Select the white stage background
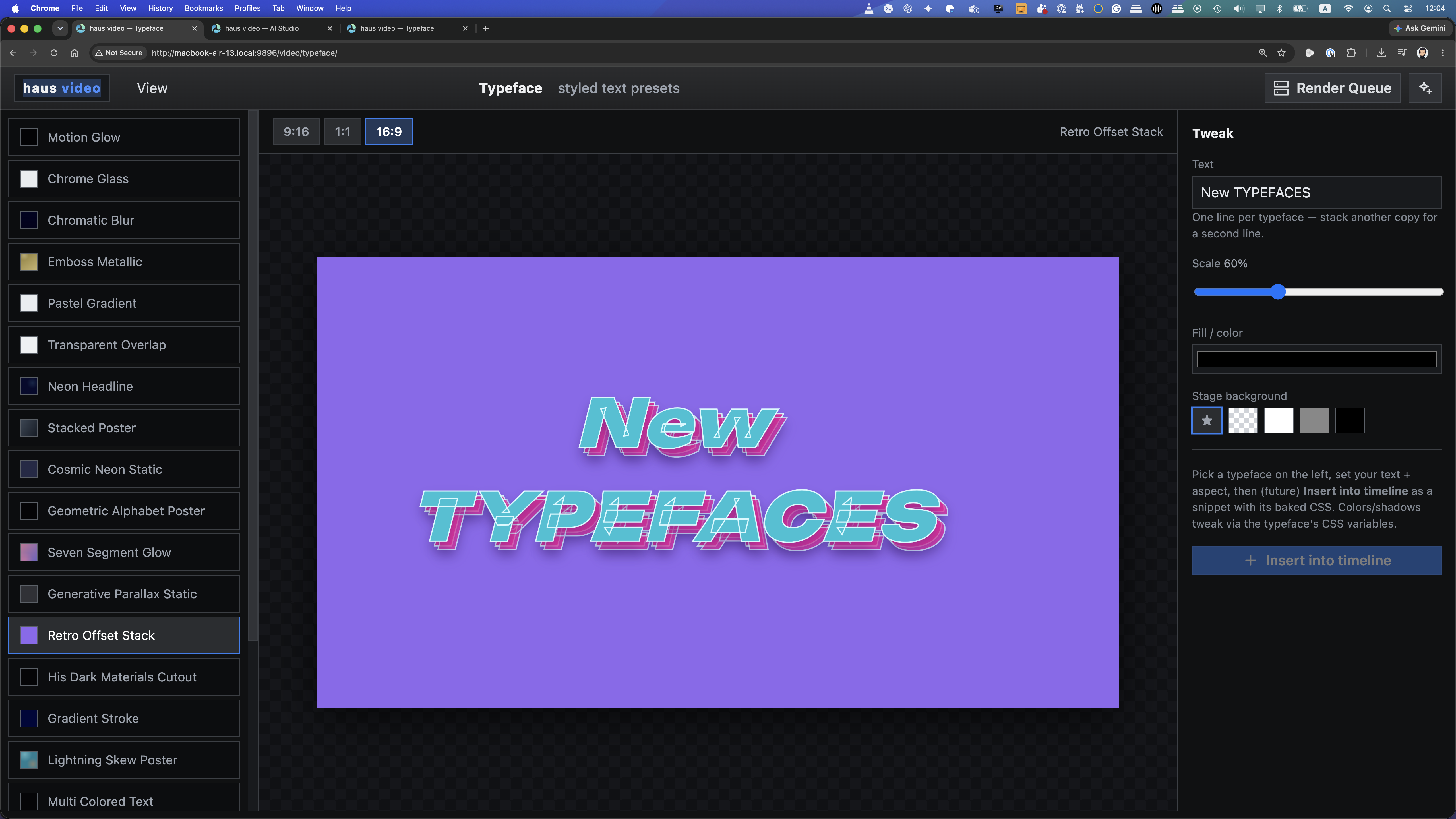 pyautogui.click(x=1279, y=421)
